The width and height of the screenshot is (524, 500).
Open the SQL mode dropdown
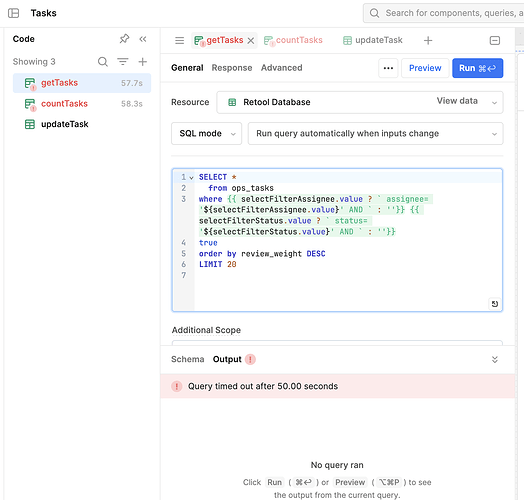[x=206, y=134]
